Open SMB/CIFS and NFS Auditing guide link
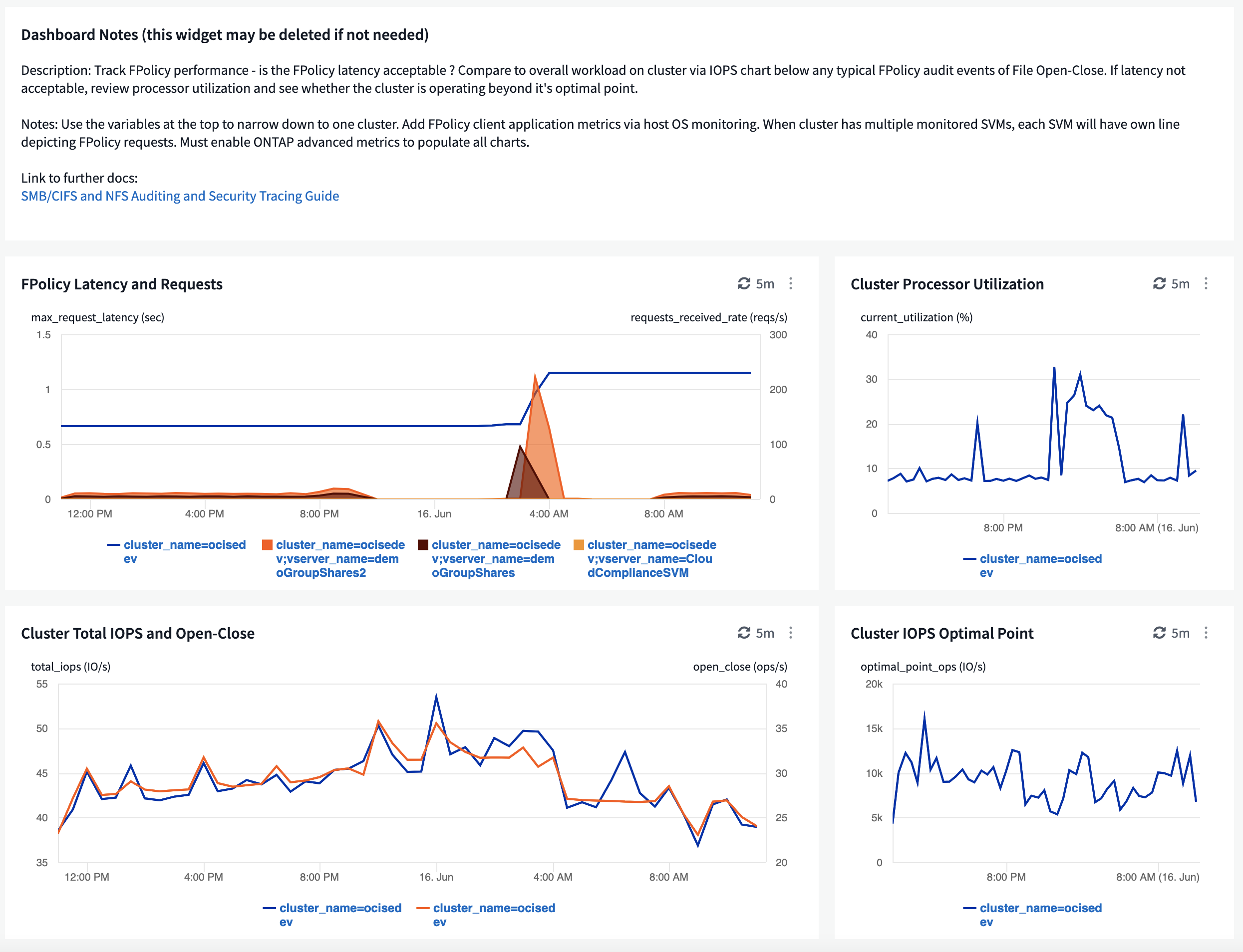 tap(180, 196)
